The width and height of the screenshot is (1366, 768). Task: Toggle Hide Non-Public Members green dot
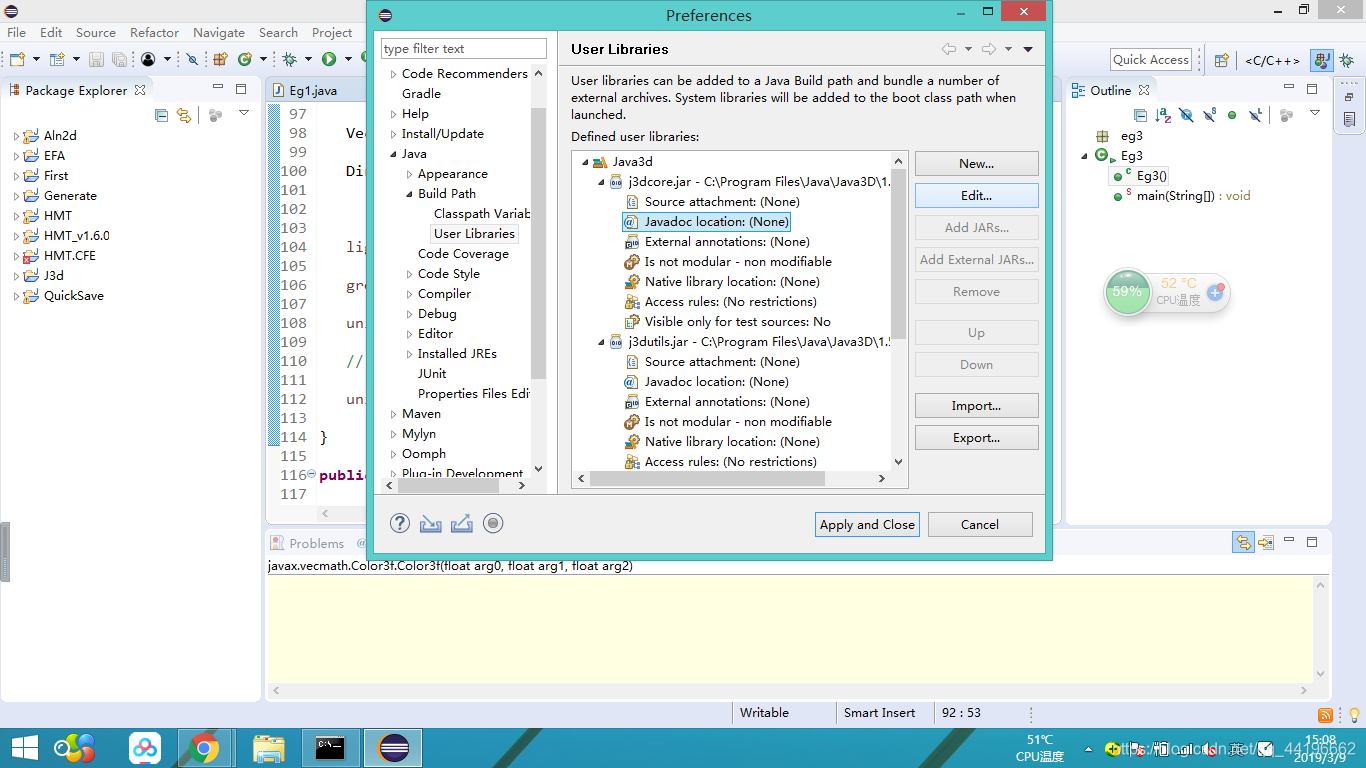(1232, 115)
